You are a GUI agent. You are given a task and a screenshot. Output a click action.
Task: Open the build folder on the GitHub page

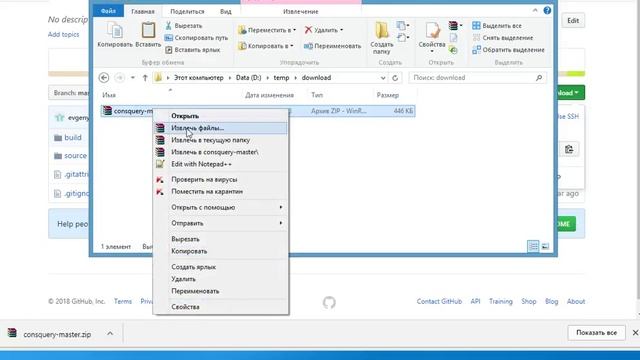[x=73, y=138]
